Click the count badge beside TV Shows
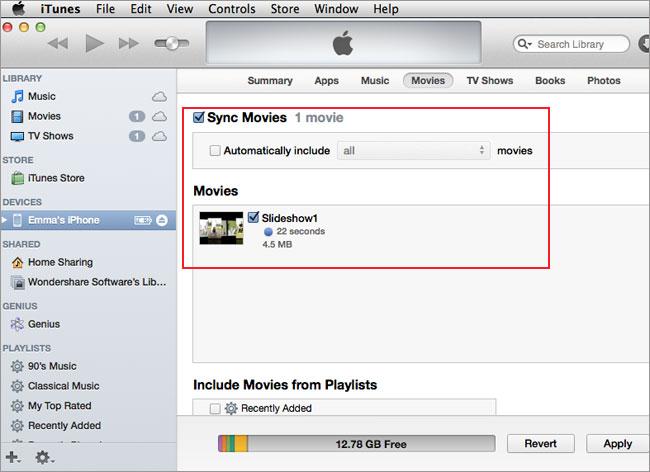 tap(137, 136)
